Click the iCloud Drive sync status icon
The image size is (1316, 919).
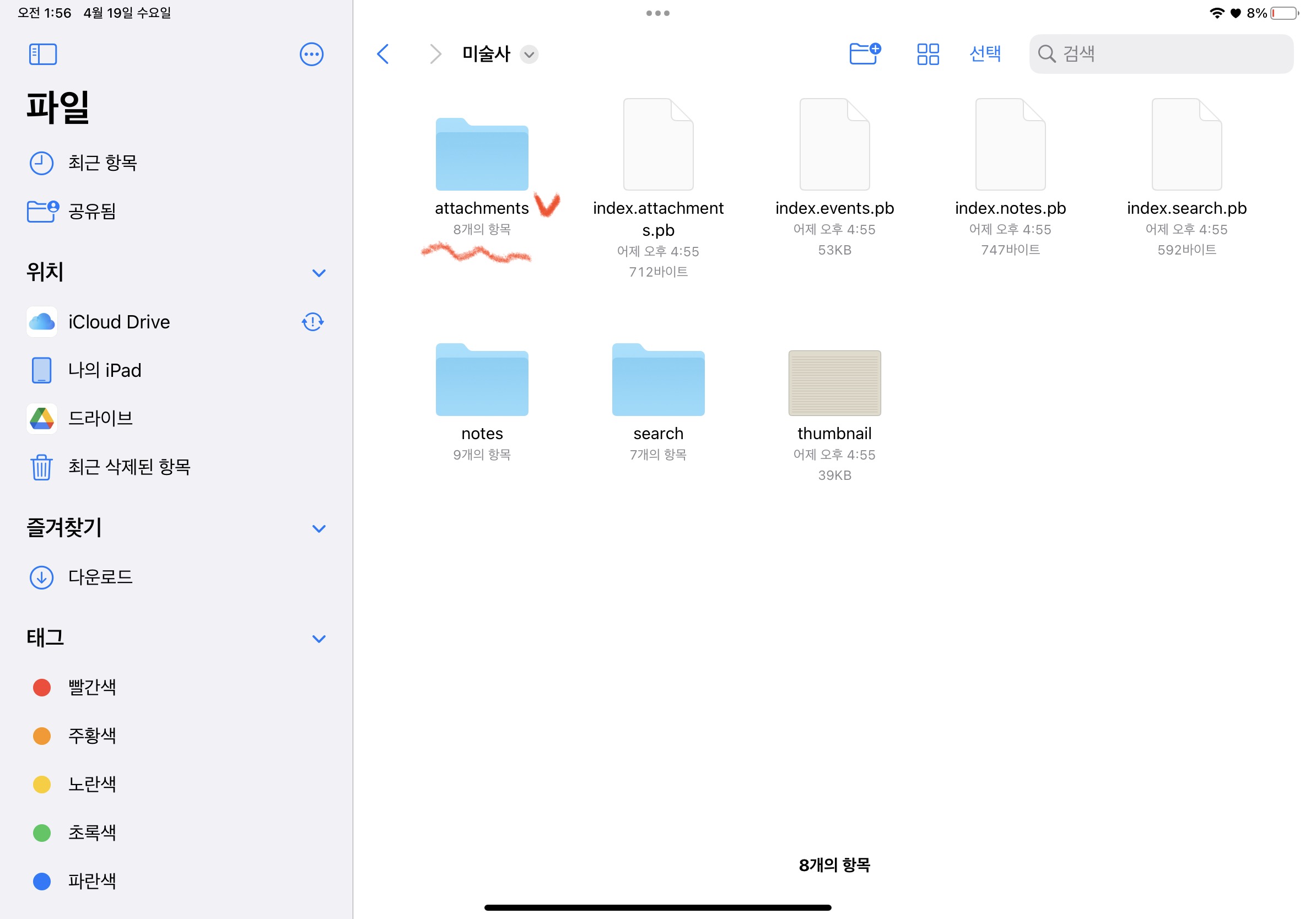click(x=312, y=322)
